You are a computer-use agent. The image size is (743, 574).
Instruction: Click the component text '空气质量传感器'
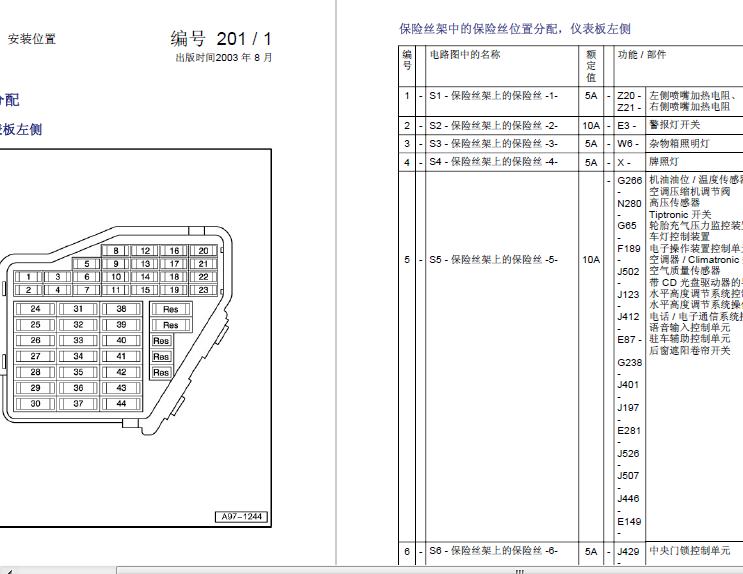685,271
